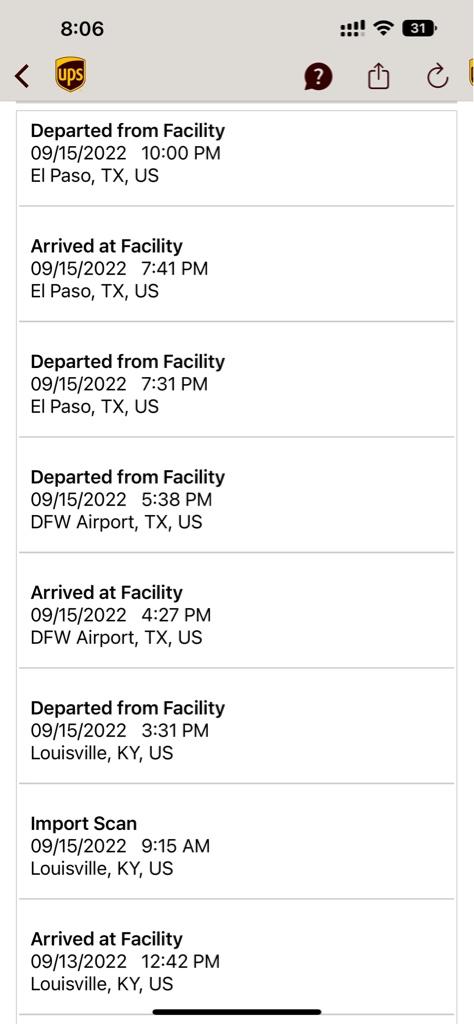Tap the back arrow in the header
The height and width of the screenshot is (1024, 474).
[22, 76]
